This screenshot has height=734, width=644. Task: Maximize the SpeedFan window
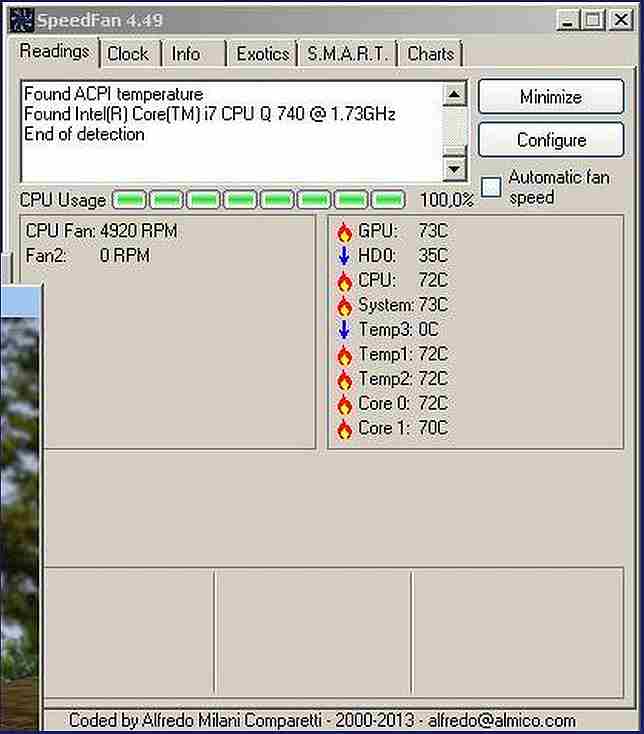[593, 20]
